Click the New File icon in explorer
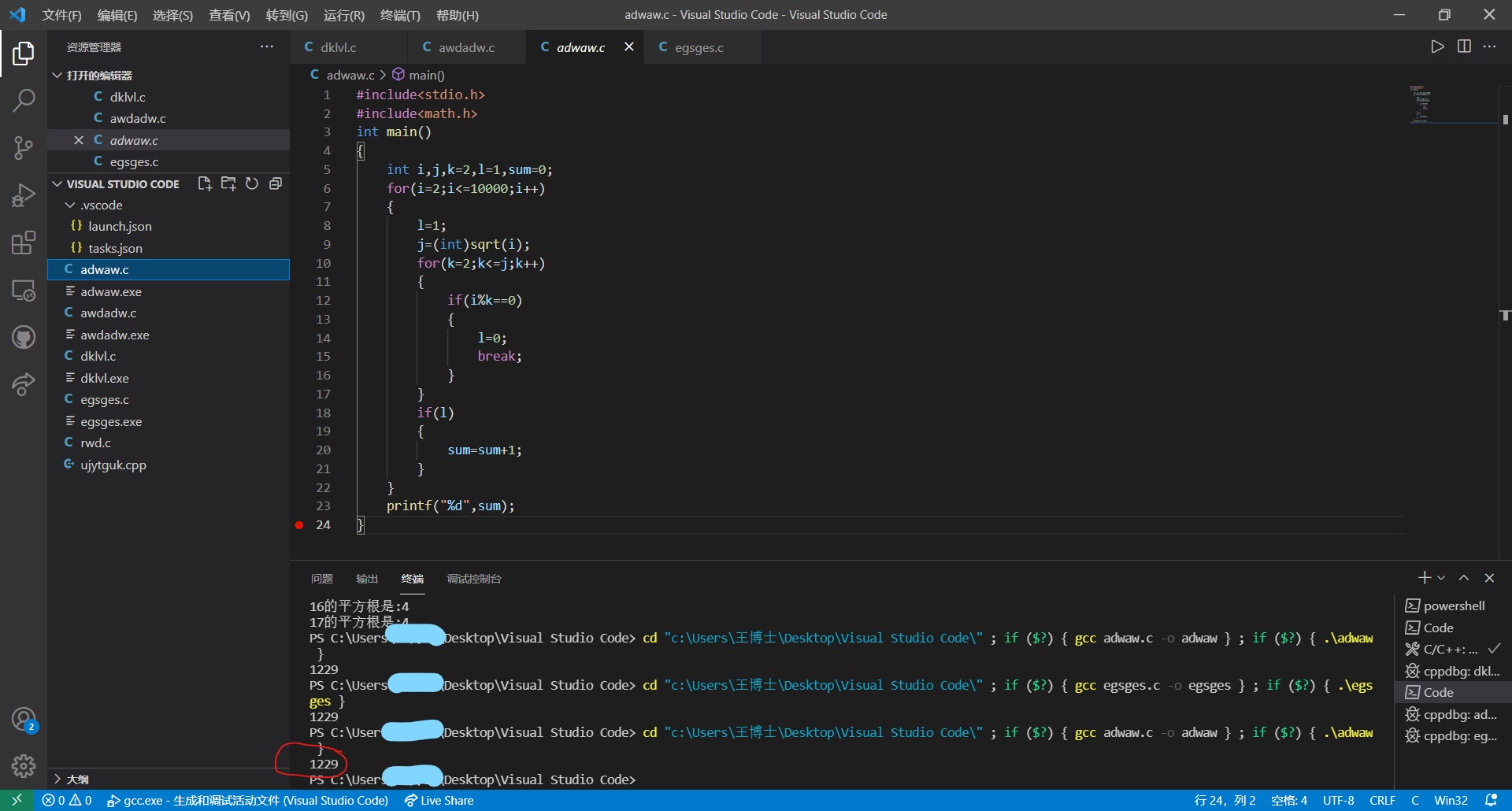The width and height of the screenshot is (1512, 811). coord(205,183)
